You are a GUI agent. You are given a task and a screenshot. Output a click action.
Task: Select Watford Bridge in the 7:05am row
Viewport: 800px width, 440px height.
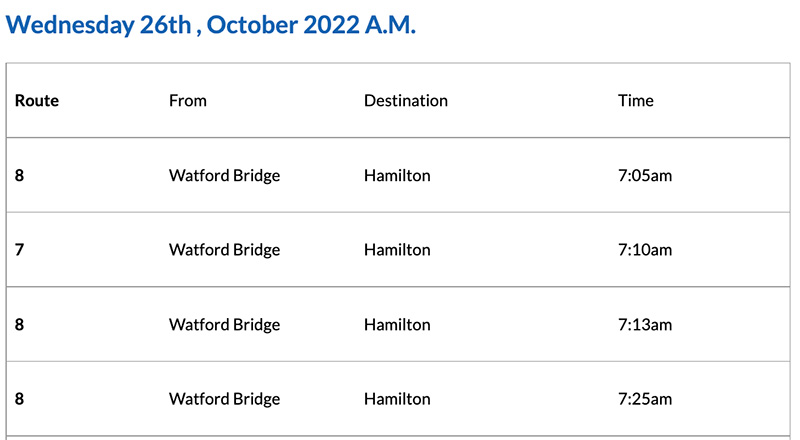[x=224, y=175]
